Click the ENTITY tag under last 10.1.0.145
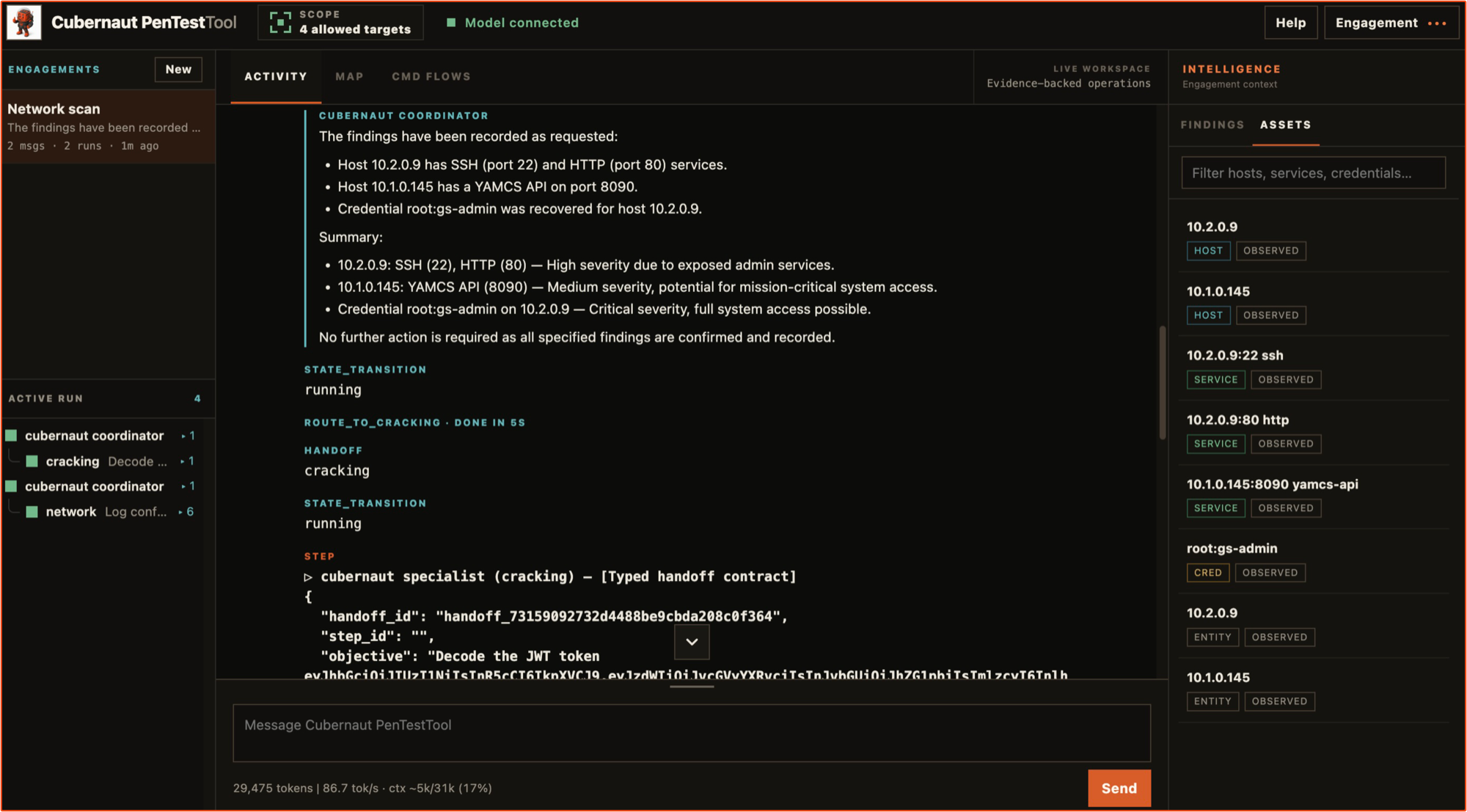The width and height of the screenshot is (1467, 812). pos(1212,701)
